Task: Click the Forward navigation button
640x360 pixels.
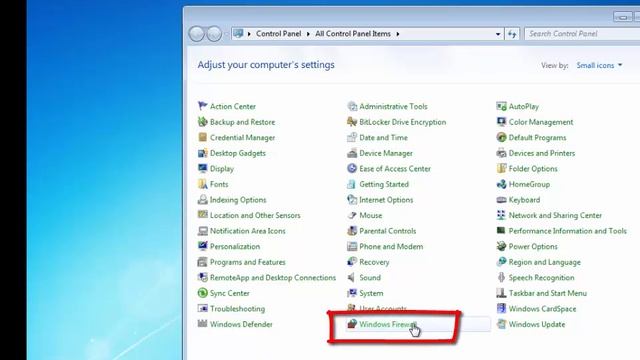Action: pyautogui.click(x=214, y=34)
